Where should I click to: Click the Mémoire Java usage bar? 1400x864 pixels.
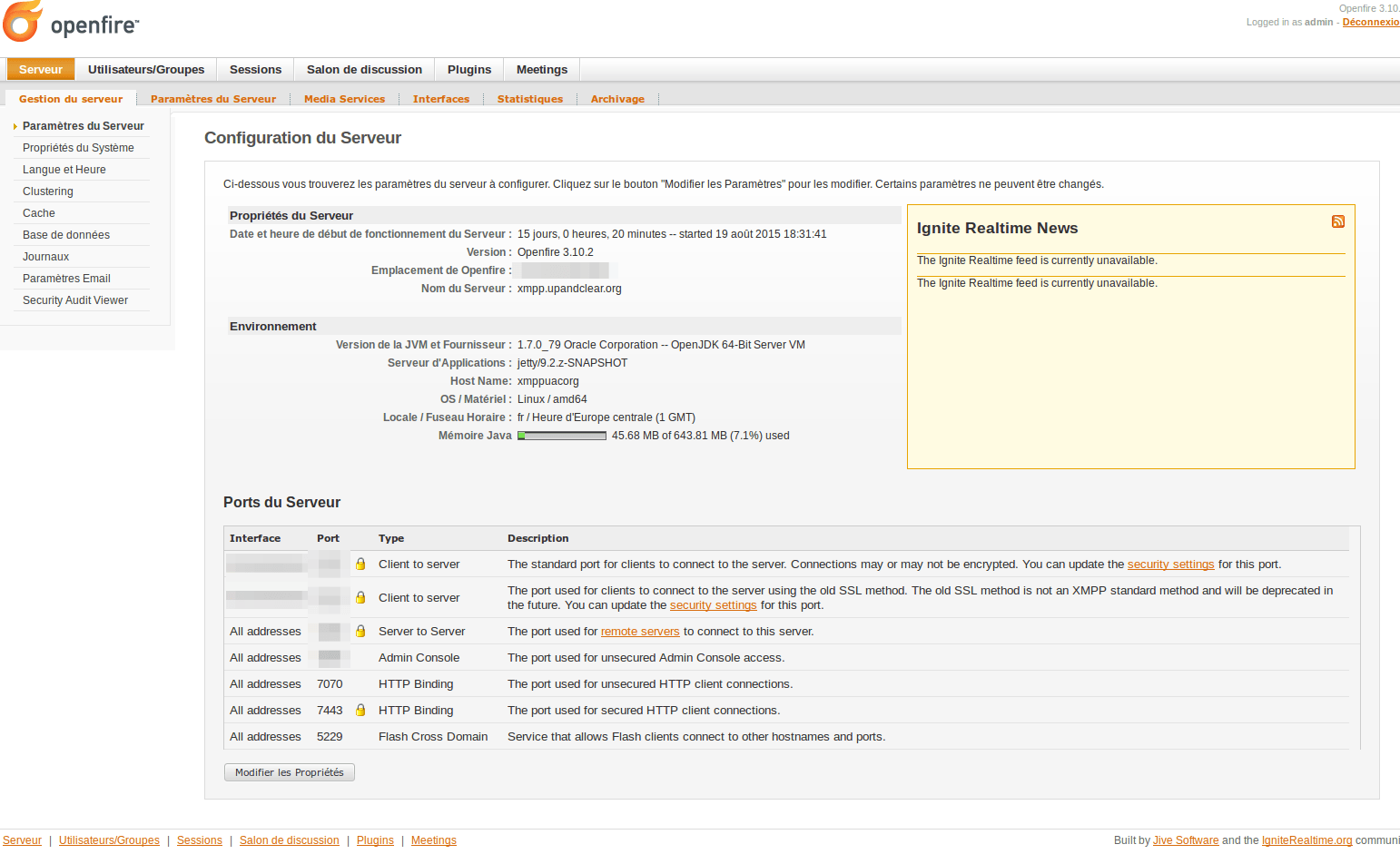[562, 436]
